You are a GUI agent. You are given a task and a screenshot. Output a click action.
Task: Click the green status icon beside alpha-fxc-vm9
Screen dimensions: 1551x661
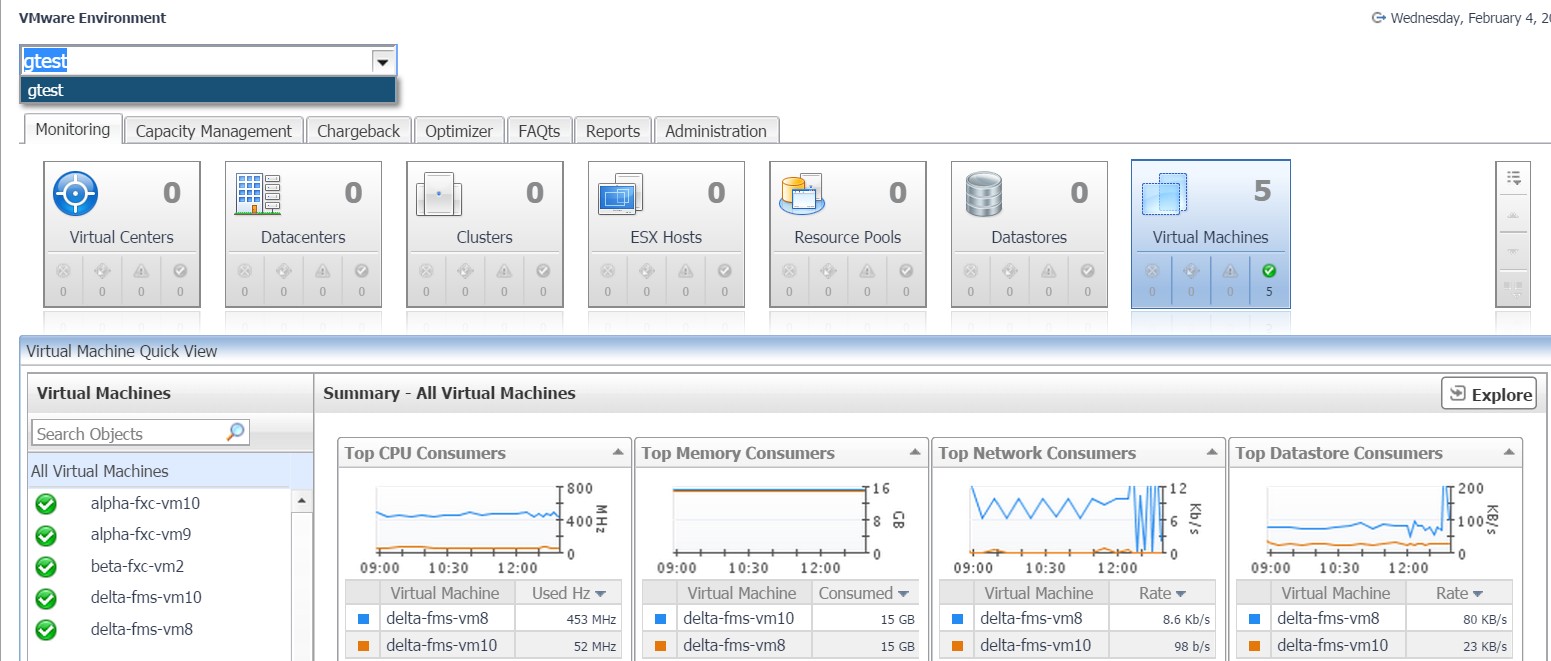(x=46, y=535)
